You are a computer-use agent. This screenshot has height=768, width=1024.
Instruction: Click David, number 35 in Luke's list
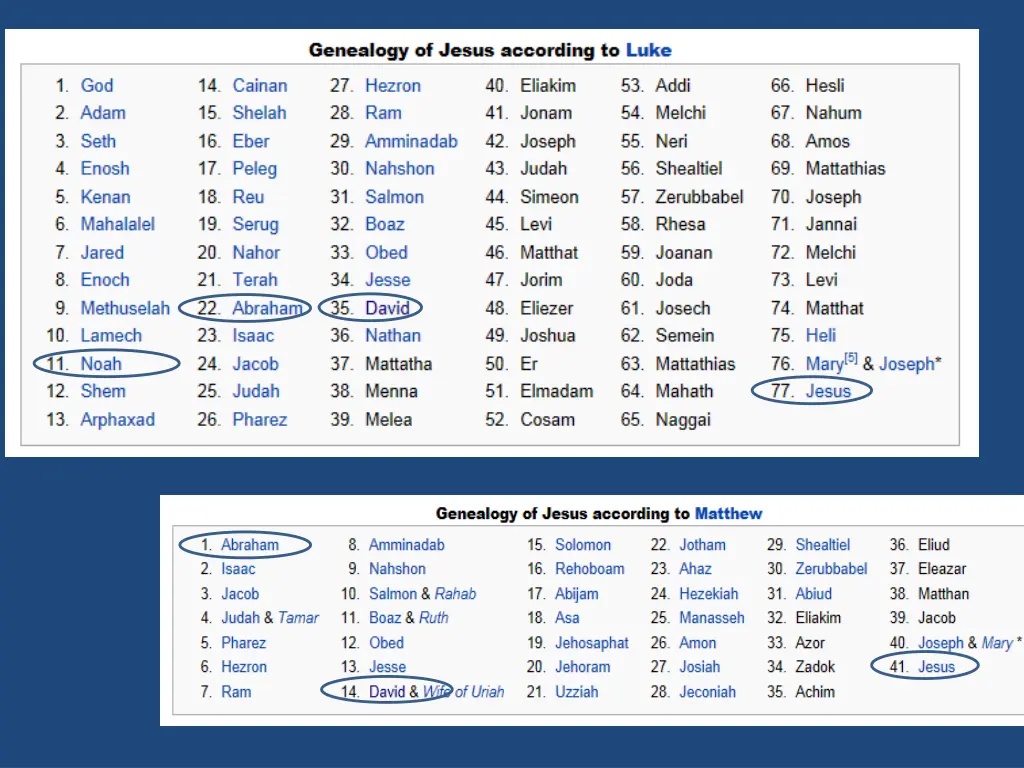coord(387,308)
